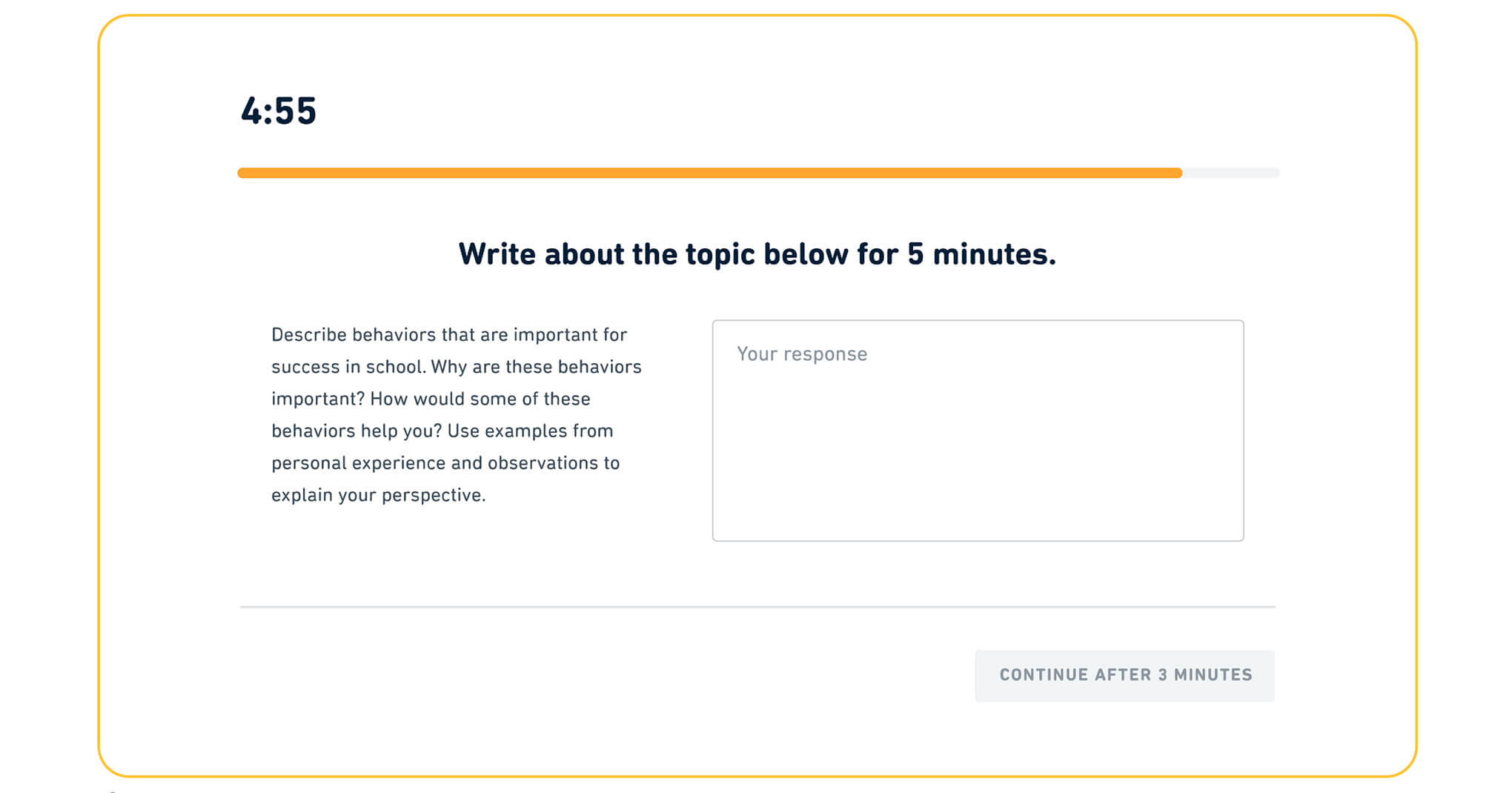Viewport: 1512px width, 793px height.
Task: Click the prompt line starting "personal experience"
Action: click(445, 463)
